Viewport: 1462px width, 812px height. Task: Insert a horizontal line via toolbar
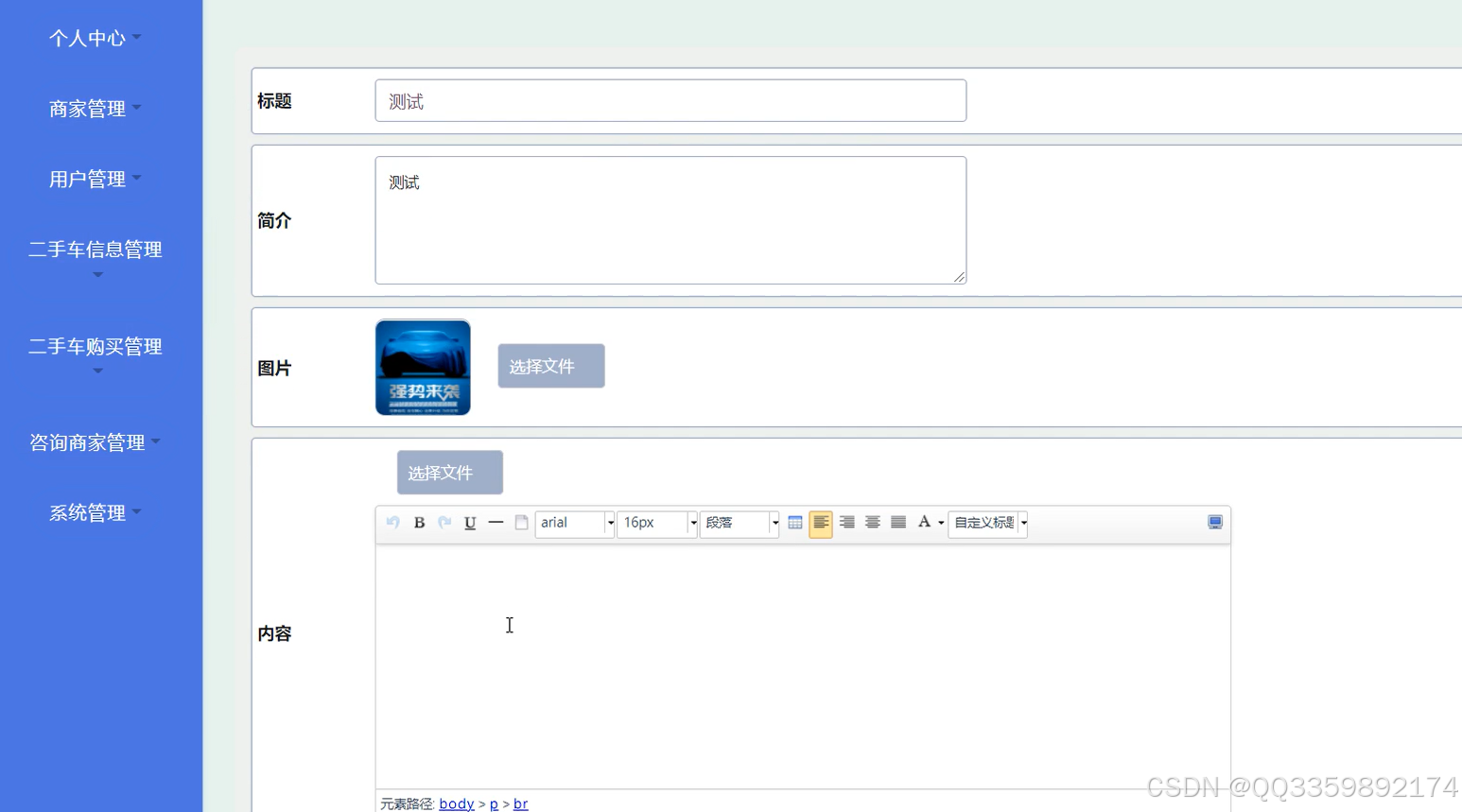(x=496, y=522)
